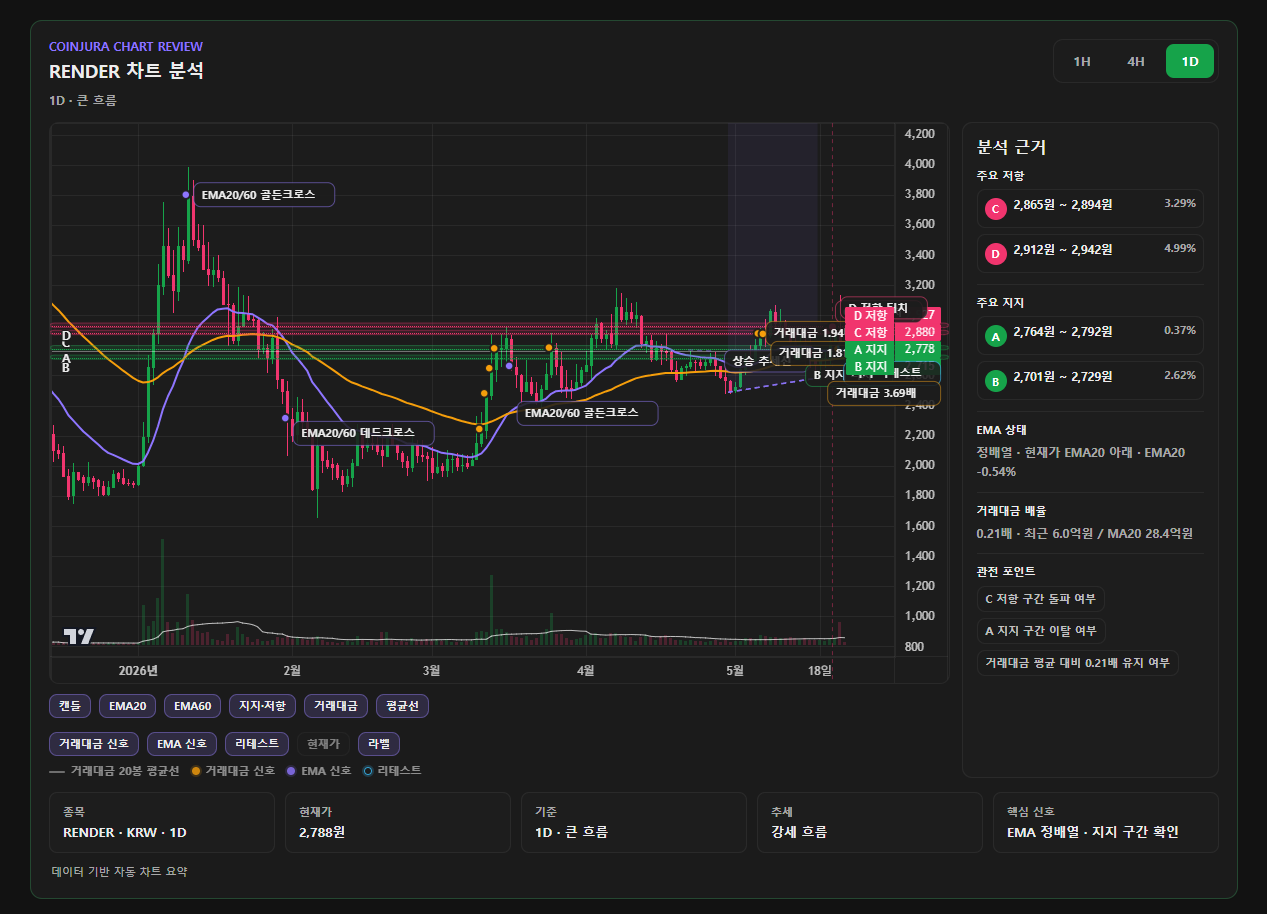Image resolution: width=1267 pixels, height=914 pixels.
Task: Click the 0.37% distance value
Action: [x=1180, y=331]
